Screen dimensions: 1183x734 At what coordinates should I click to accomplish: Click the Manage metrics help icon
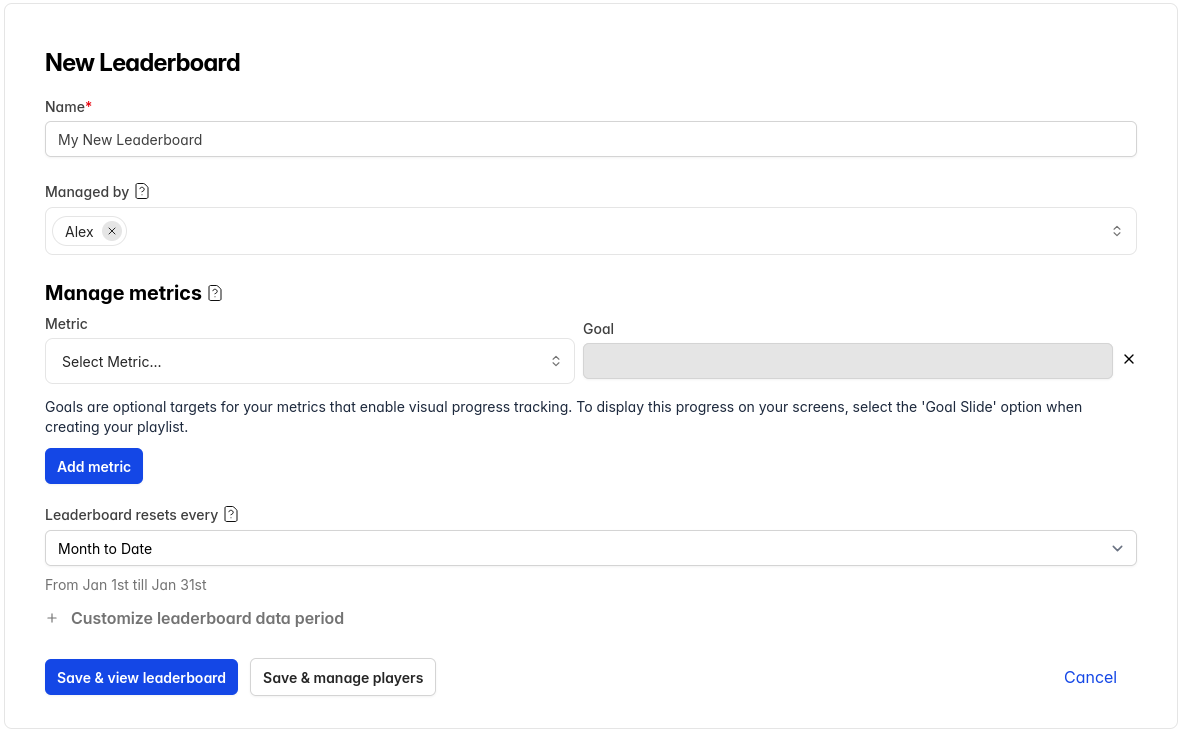coord(215,292)
